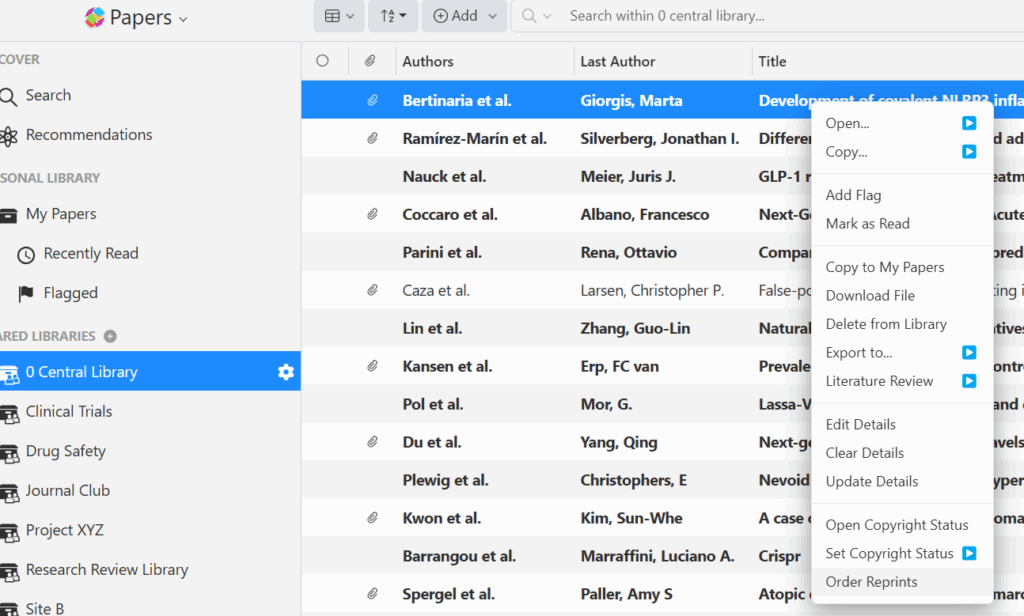Click the Flagged flag icon in sidebar
The width and height of the screenshot is (1024, 616).
pyautogui.click(x=26, y=293)
